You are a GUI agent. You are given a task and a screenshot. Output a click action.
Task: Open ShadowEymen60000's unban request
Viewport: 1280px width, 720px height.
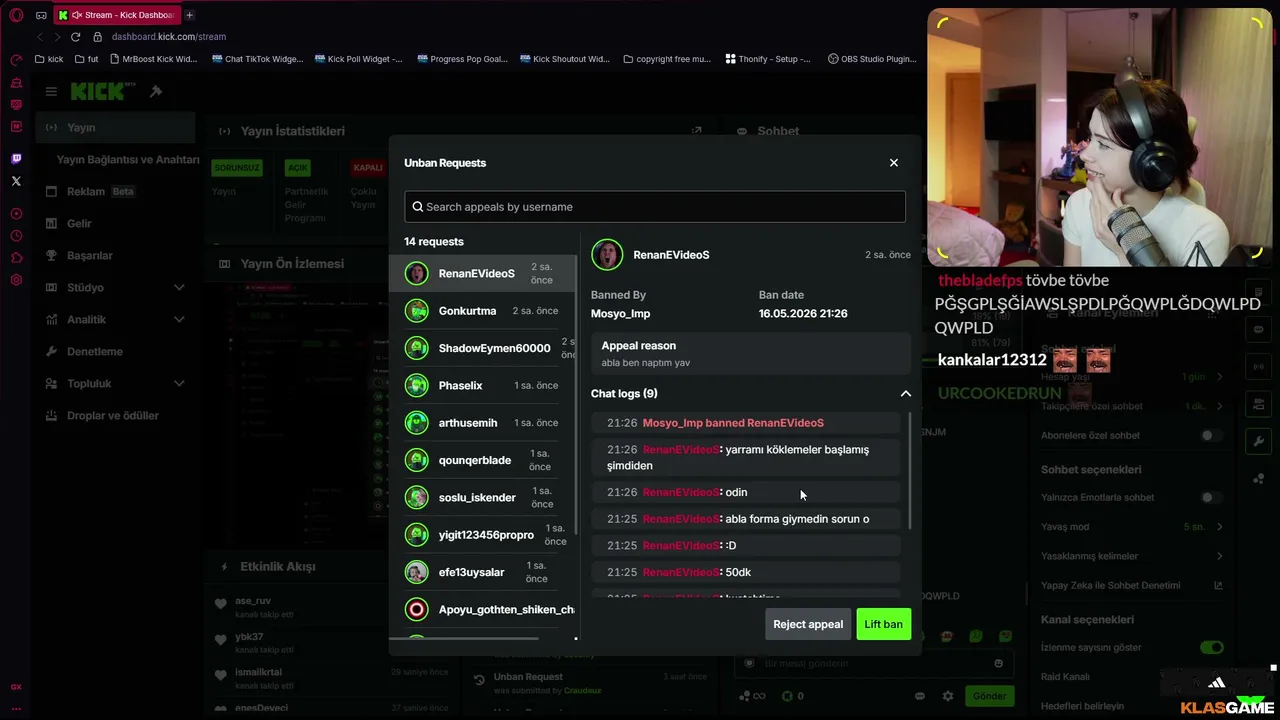[483, 348]
